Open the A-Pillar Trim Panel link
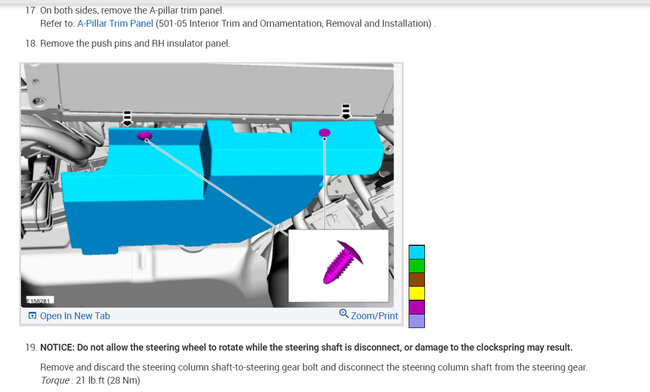 click(x=115, y=24)
